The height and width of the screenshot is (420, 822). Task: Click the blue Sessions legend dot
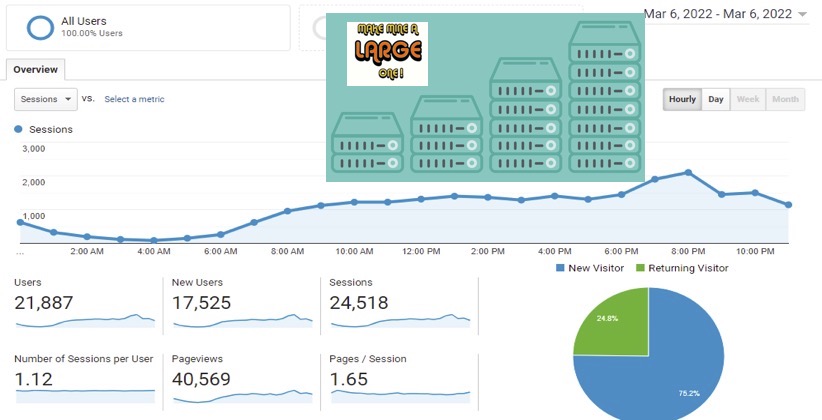click(x=18, y=129)
